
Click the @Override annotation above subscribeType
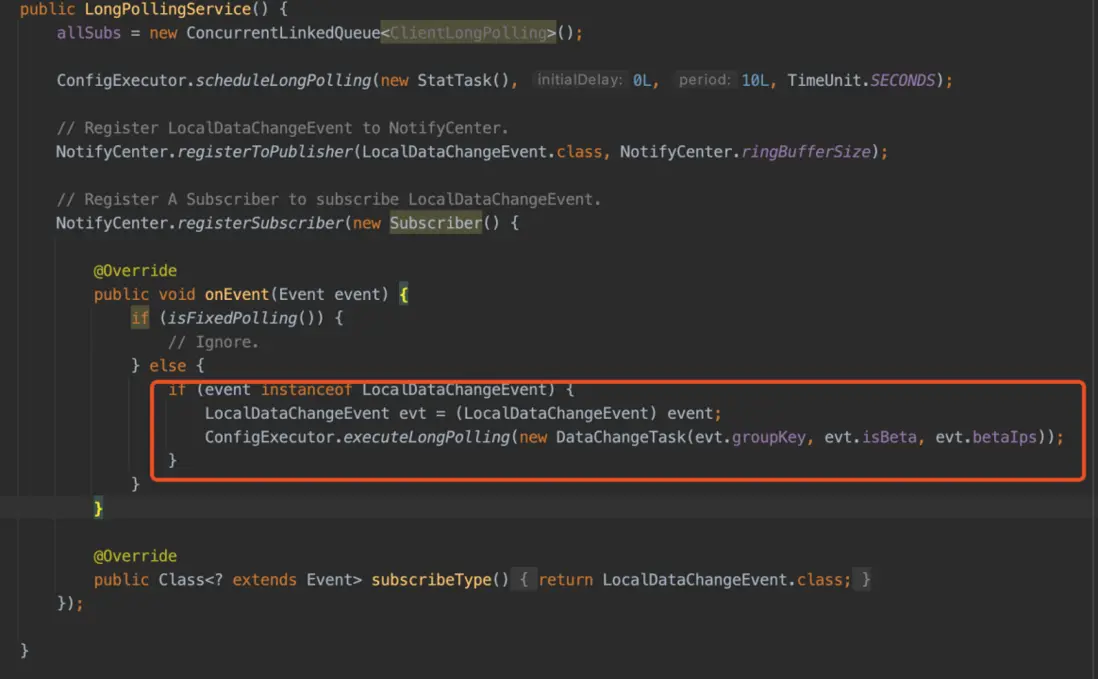click(x=135, y=556)
